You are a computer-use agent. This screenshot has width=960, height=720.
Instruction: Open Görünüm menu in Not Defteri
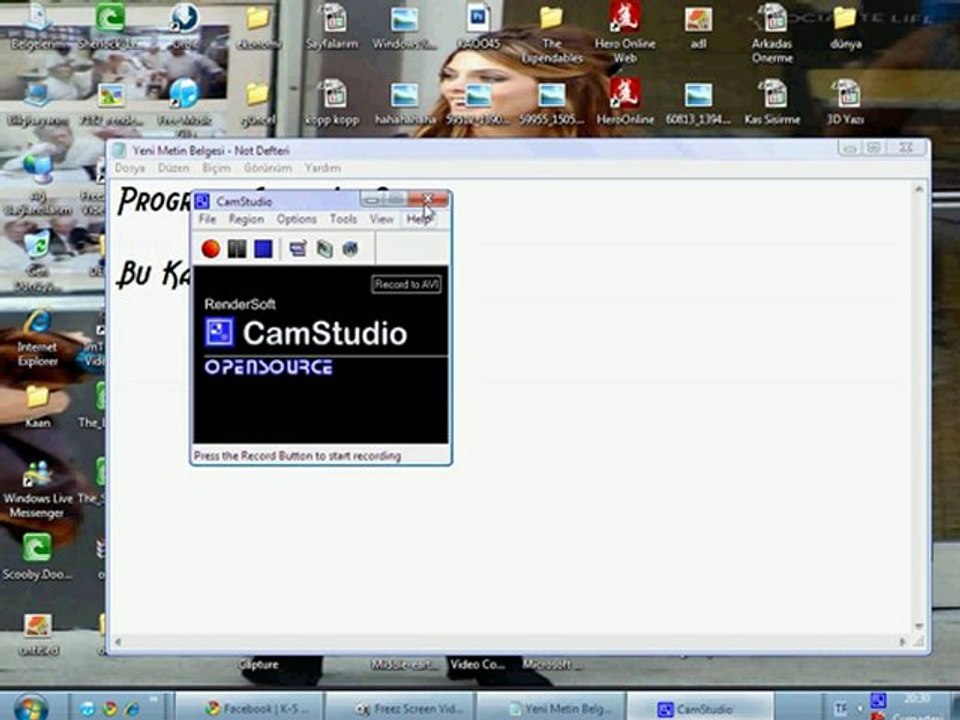(x=268, y=168)
